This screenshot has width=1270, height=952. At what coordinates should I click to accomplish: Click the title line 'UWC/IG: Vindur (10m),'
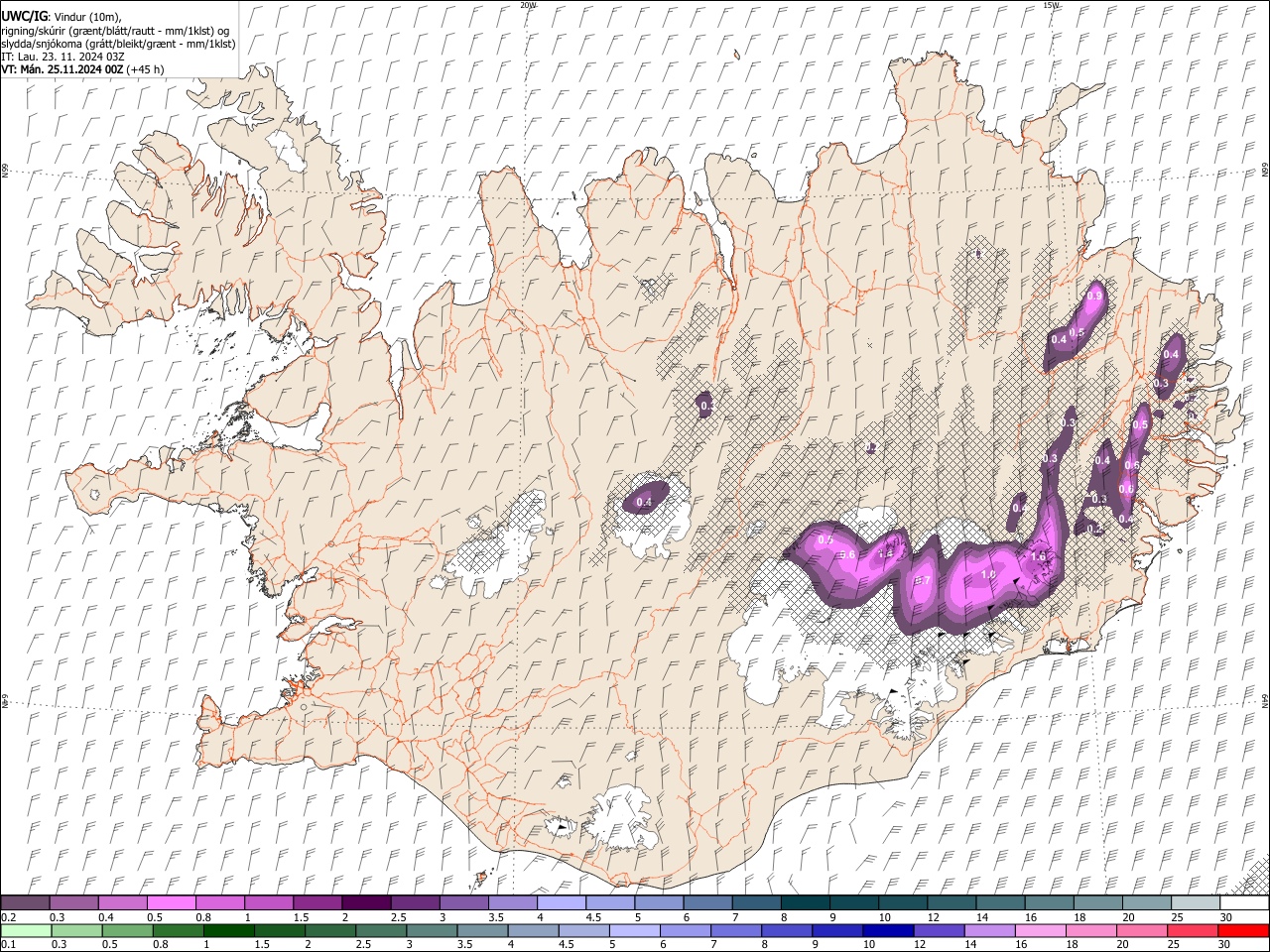(x=61, y=16)
